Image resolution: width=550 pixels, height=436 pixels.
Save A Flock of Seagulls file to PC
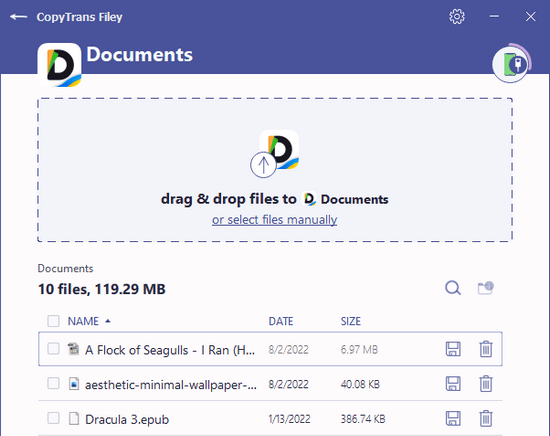click(453, 349)
